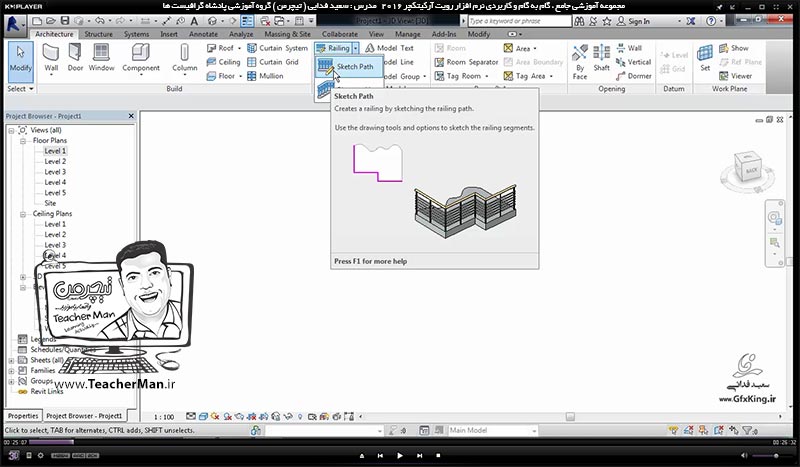Open Level 3 ceiling plan
Viewport: 800px width, 467px height.
click(55, 245)
